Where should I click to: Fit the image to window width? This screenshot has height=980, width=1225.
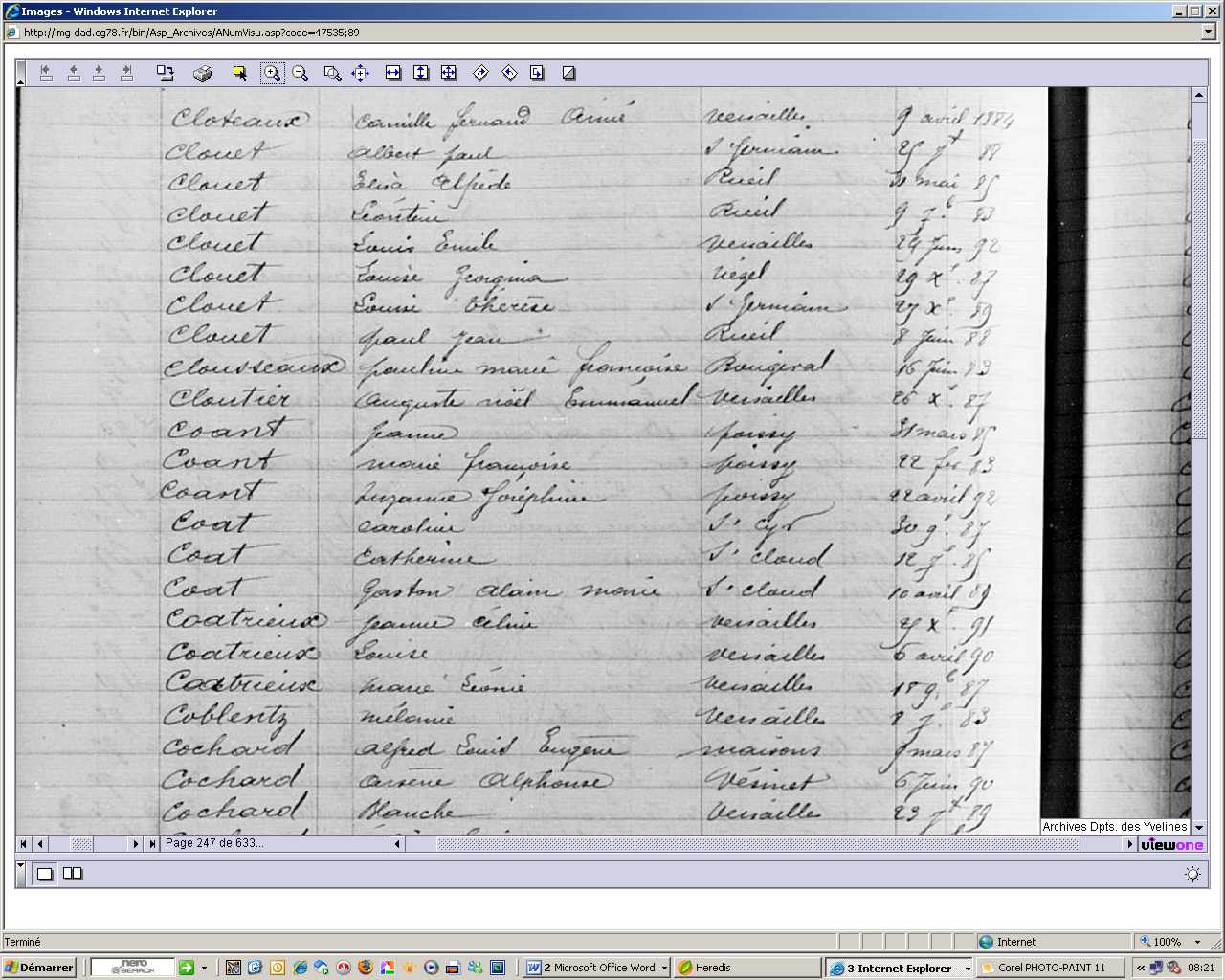(392, 73)
